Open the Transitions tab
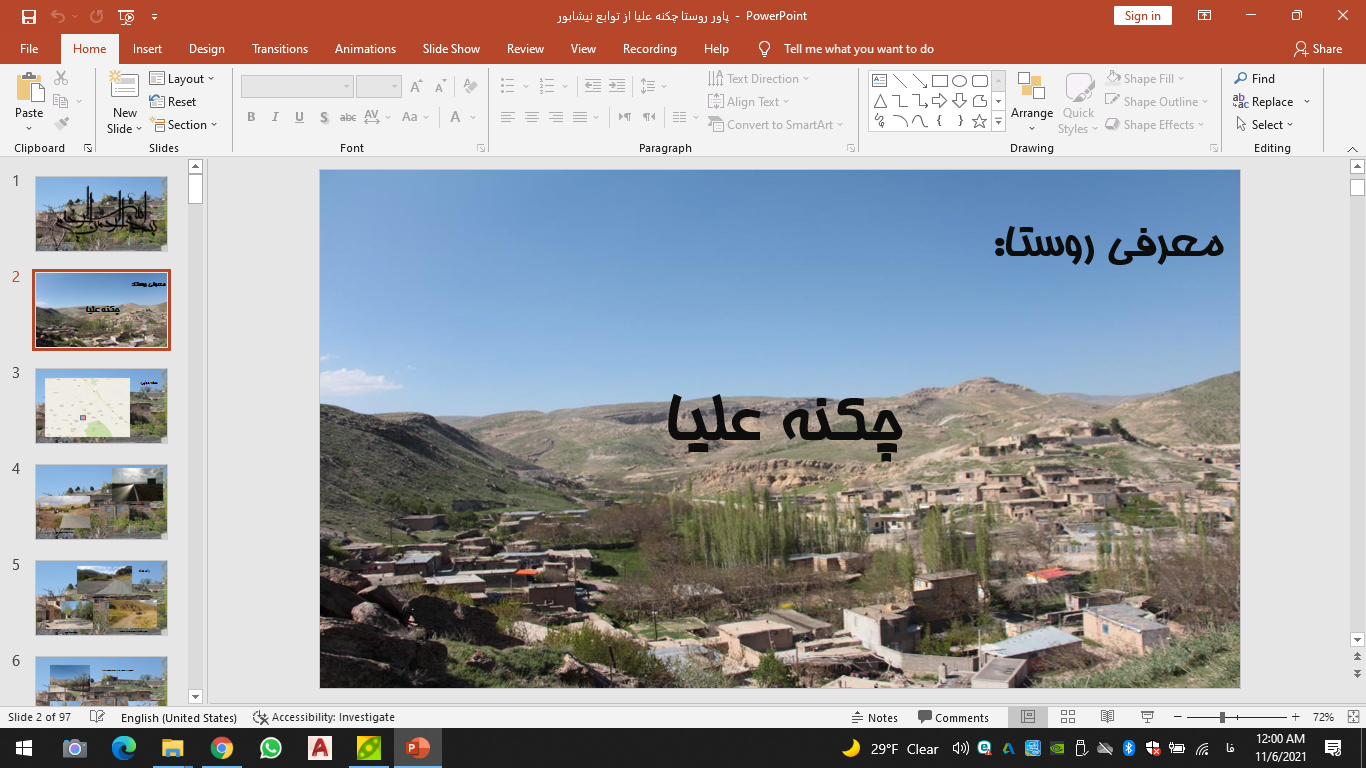Viewport: 1366px width, 768px height. coord(280,48)
